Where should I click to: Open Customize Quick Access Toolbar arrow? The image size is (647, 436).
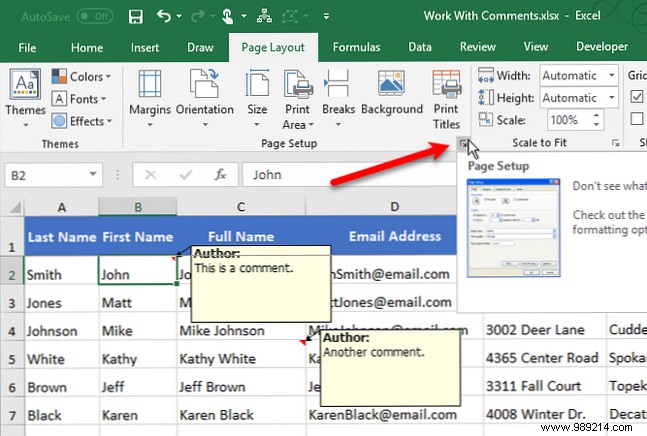(x=326, y=16)
